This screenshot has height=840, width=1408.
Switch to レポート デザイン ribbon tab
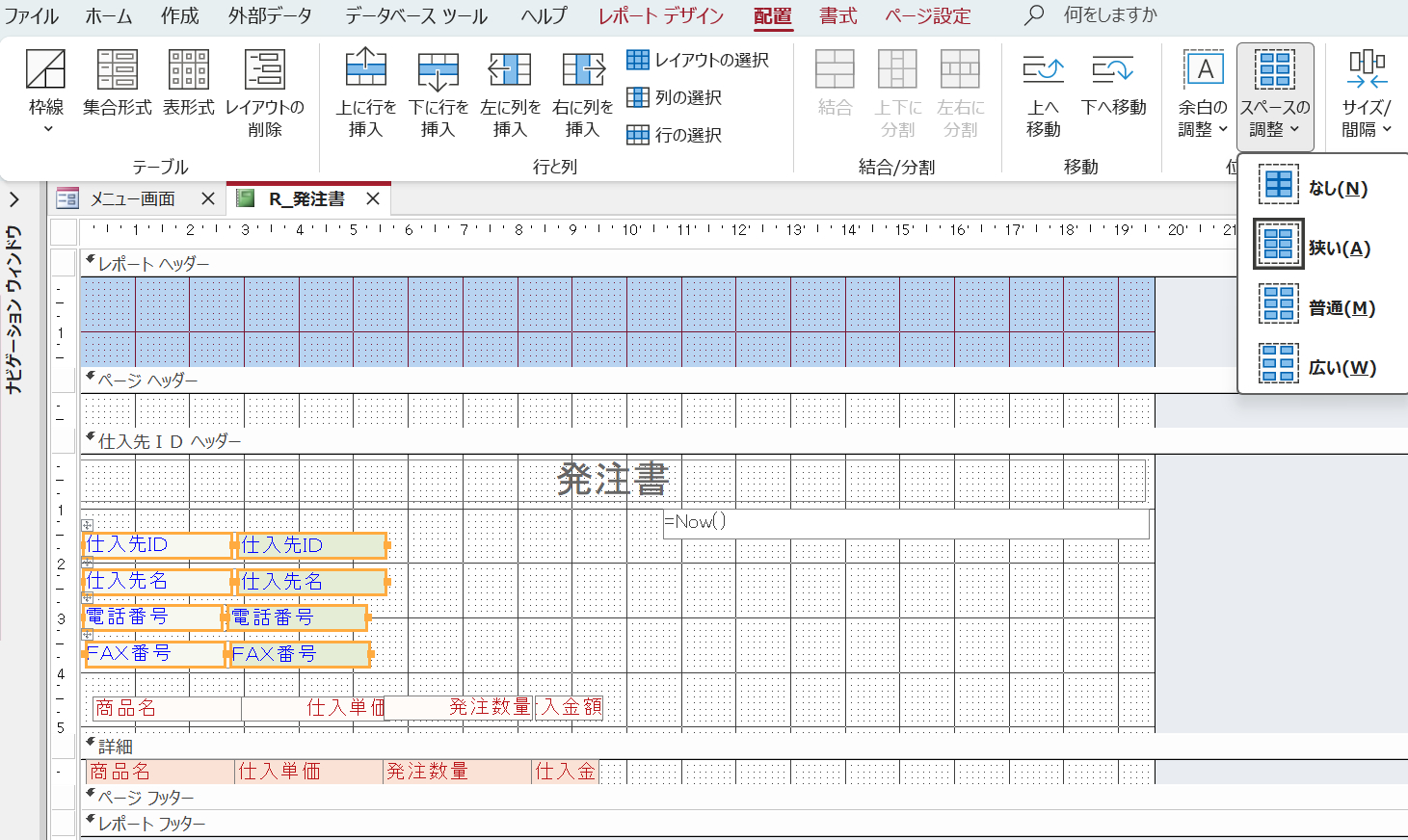[x=661, y=16]
